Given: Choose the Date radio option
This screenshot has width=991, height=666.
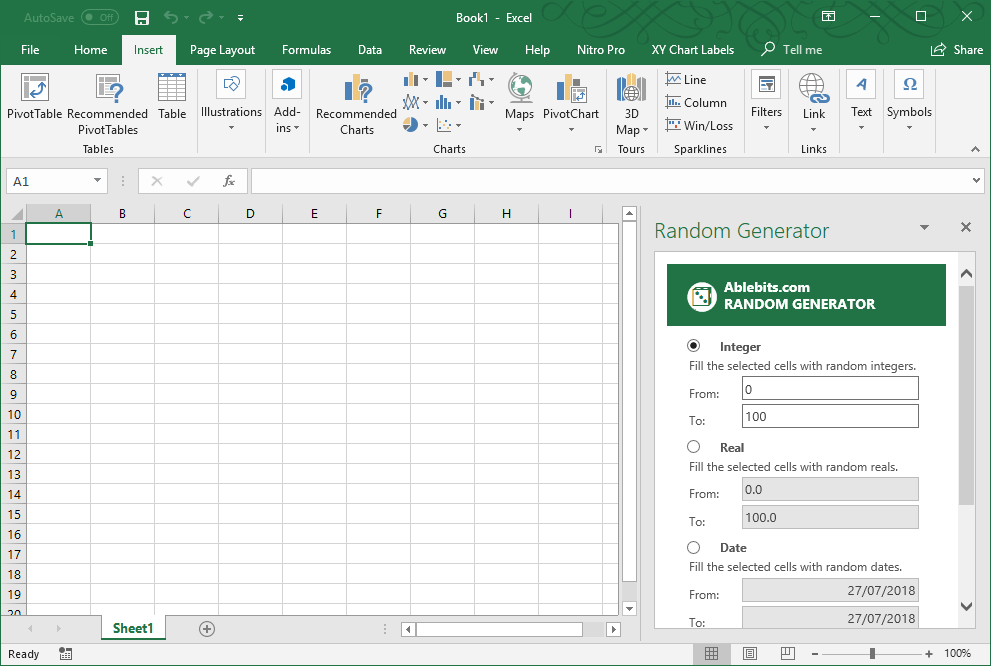Looking at the screenshot, I should (x=694, y=548).
